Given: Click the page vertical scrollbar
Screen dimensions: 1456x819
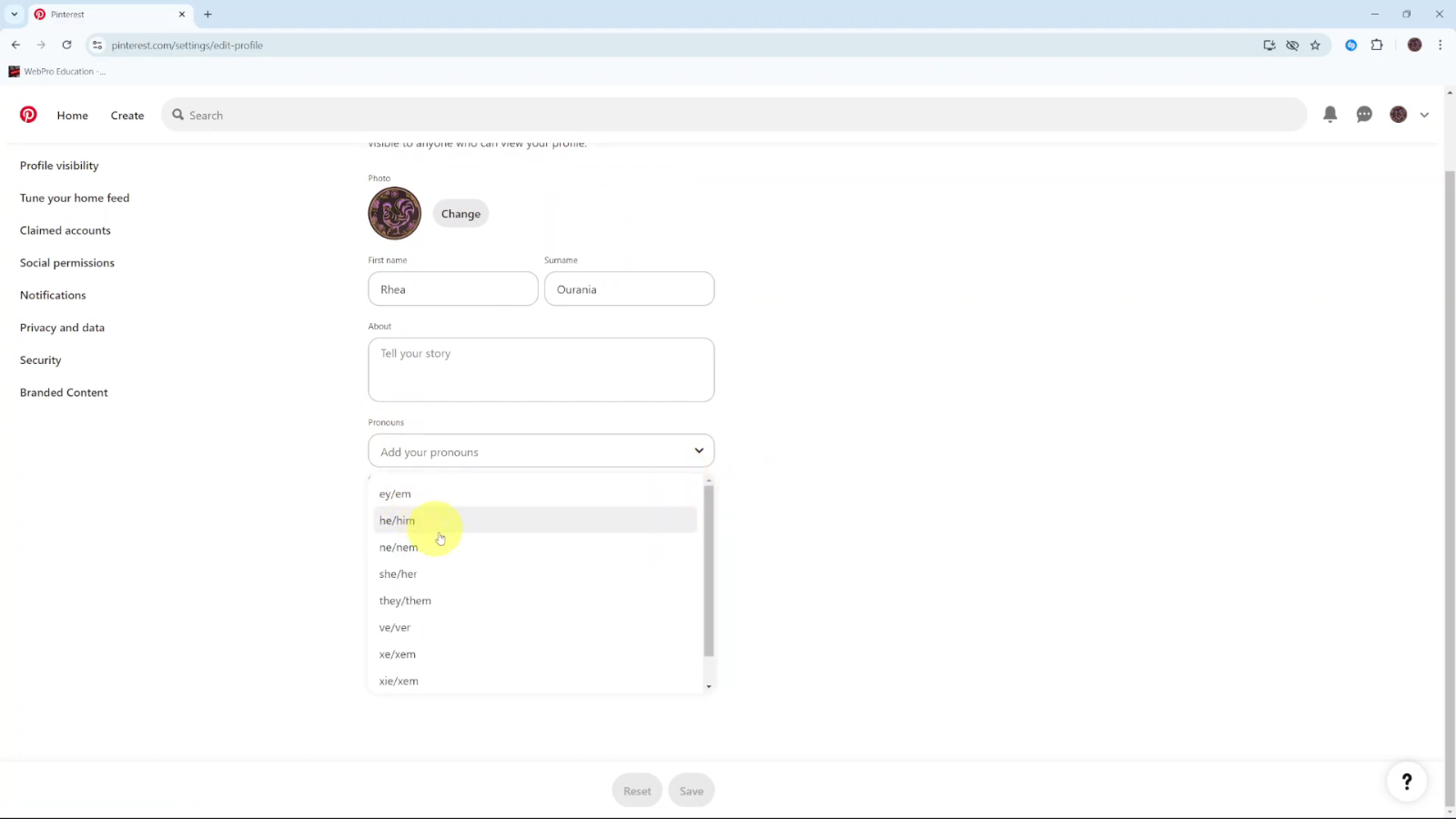Looking at the screenshot, I should [x=1450, y=487].
